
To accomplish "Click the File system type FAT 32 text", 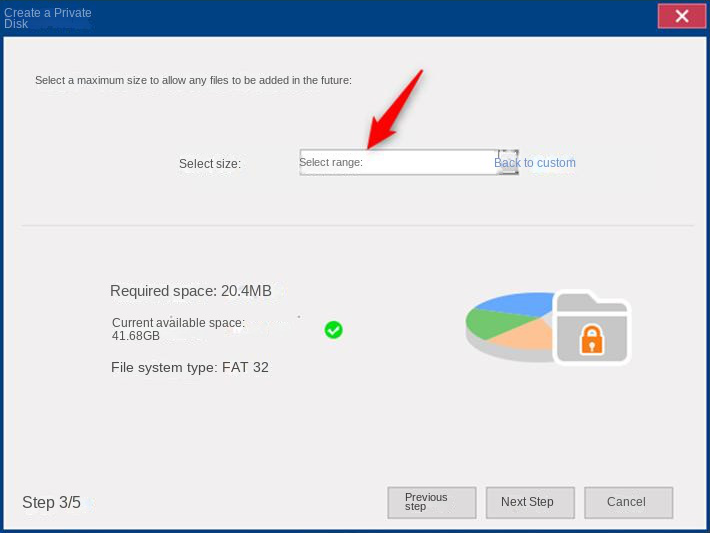I will click(x=189, y=367).
